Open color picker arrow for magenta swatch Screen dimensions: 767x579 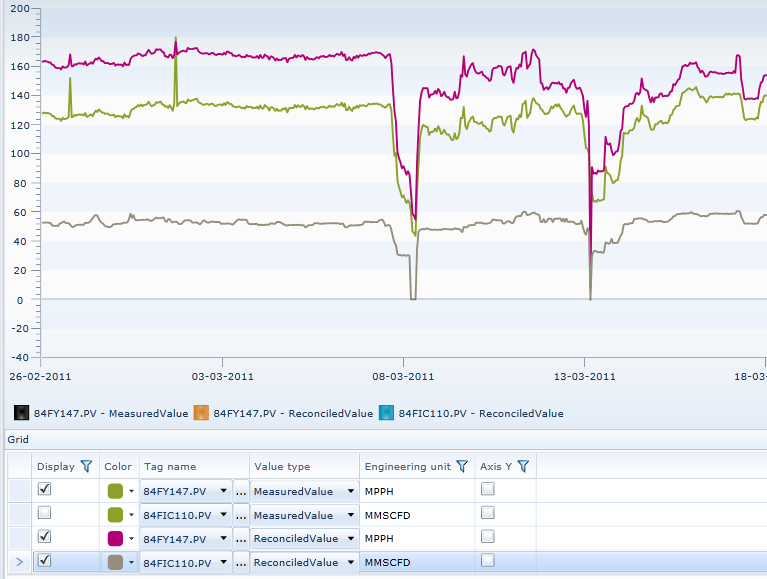pos(131,539)
